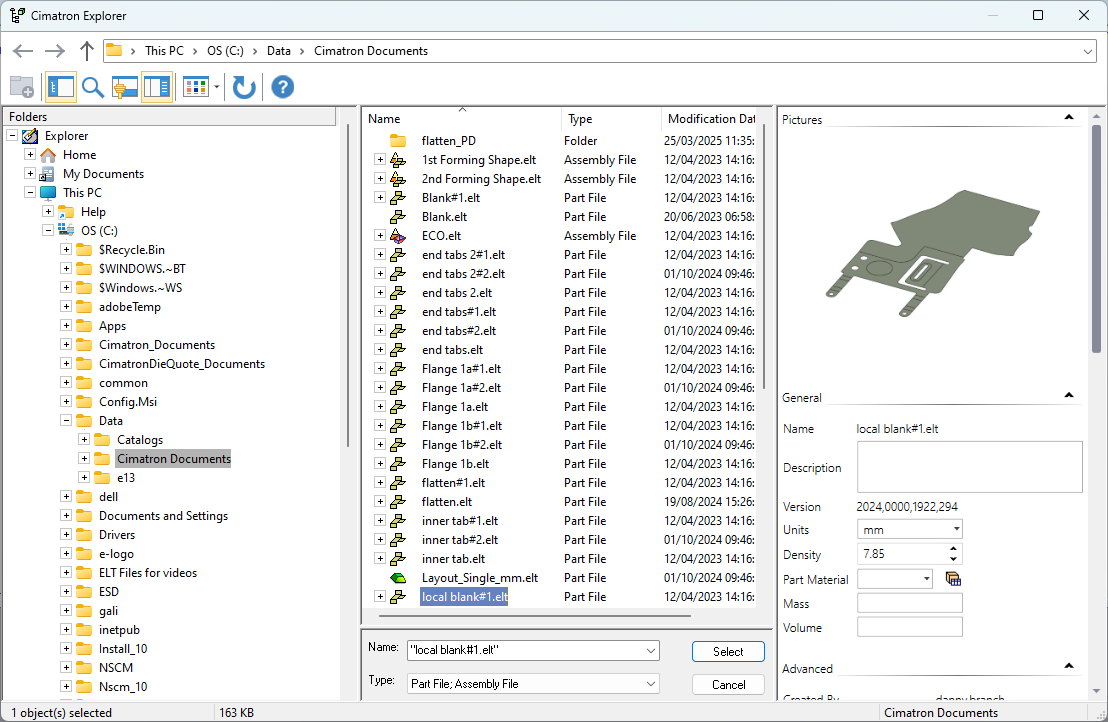This screenshot has width=1108, height=722.
Task: Click the Search magnifier toolbar icon
Action: point(93,88)
